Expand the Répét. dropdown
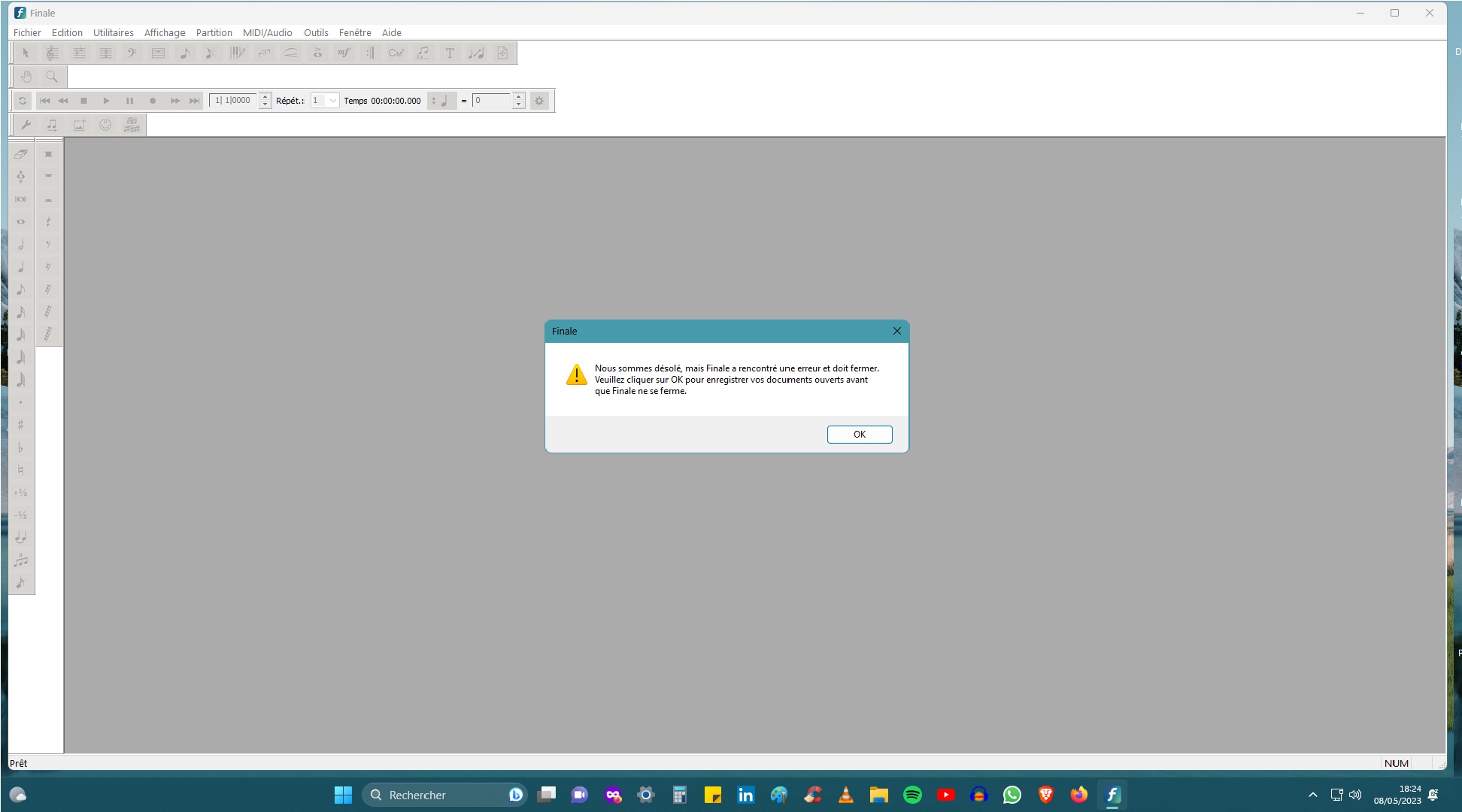Image resolution: width=1462 pixels, height=812 pixels. click(x=332, y=101)
